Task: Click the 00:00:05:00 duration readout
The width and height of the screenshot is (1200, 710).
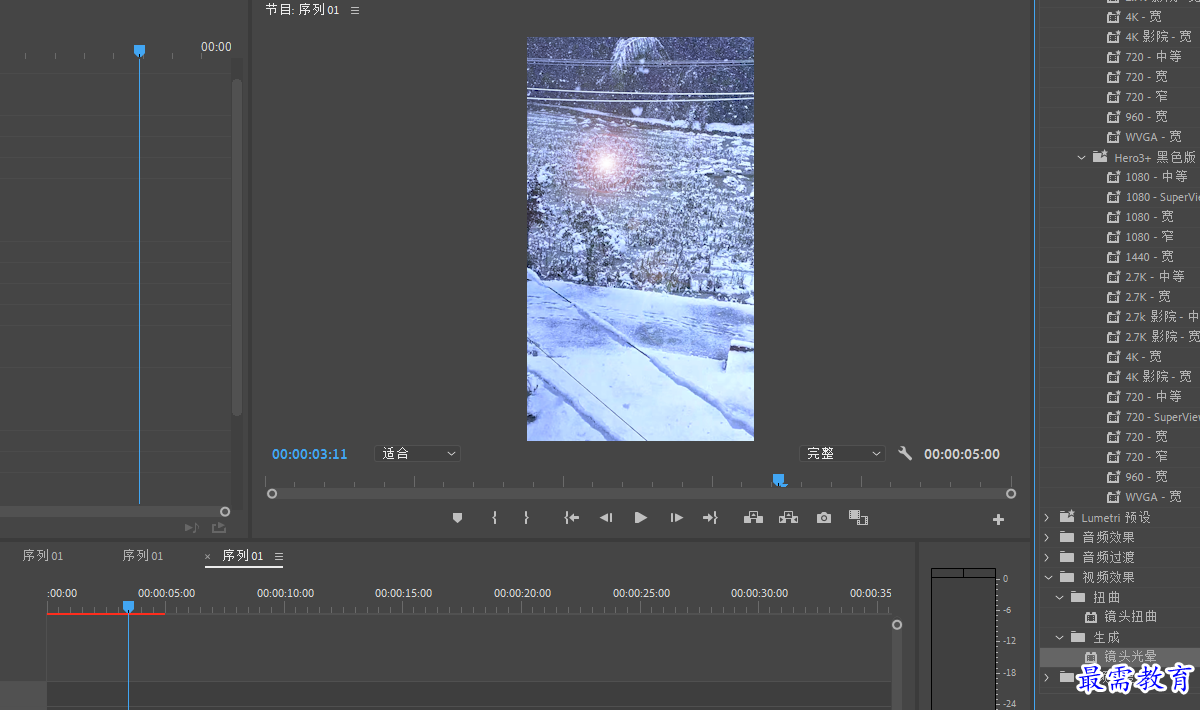Action: pos(961,454)
